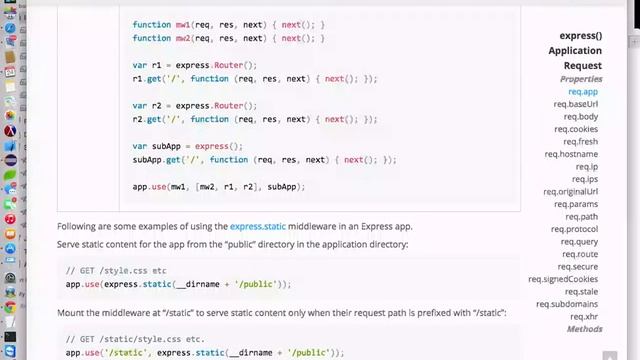This screenshot has width=640, height=360.
Task: Click the '// GET /style.css etc' comment
Action: click(116, 271)
